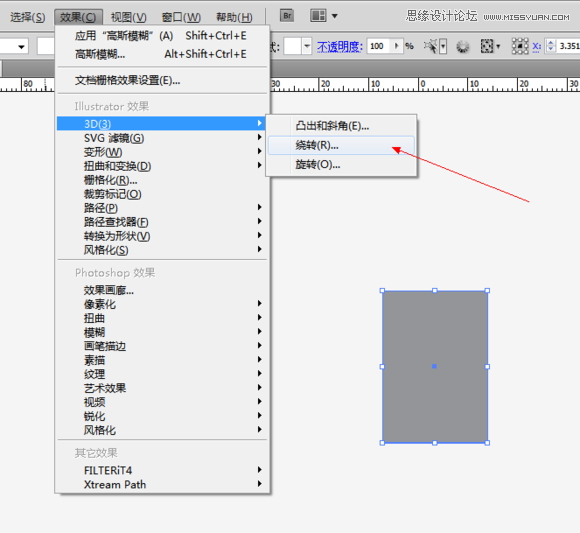Expand the 像素化 submenu
This screenshot has width=580, height=533.
[162, 304]
